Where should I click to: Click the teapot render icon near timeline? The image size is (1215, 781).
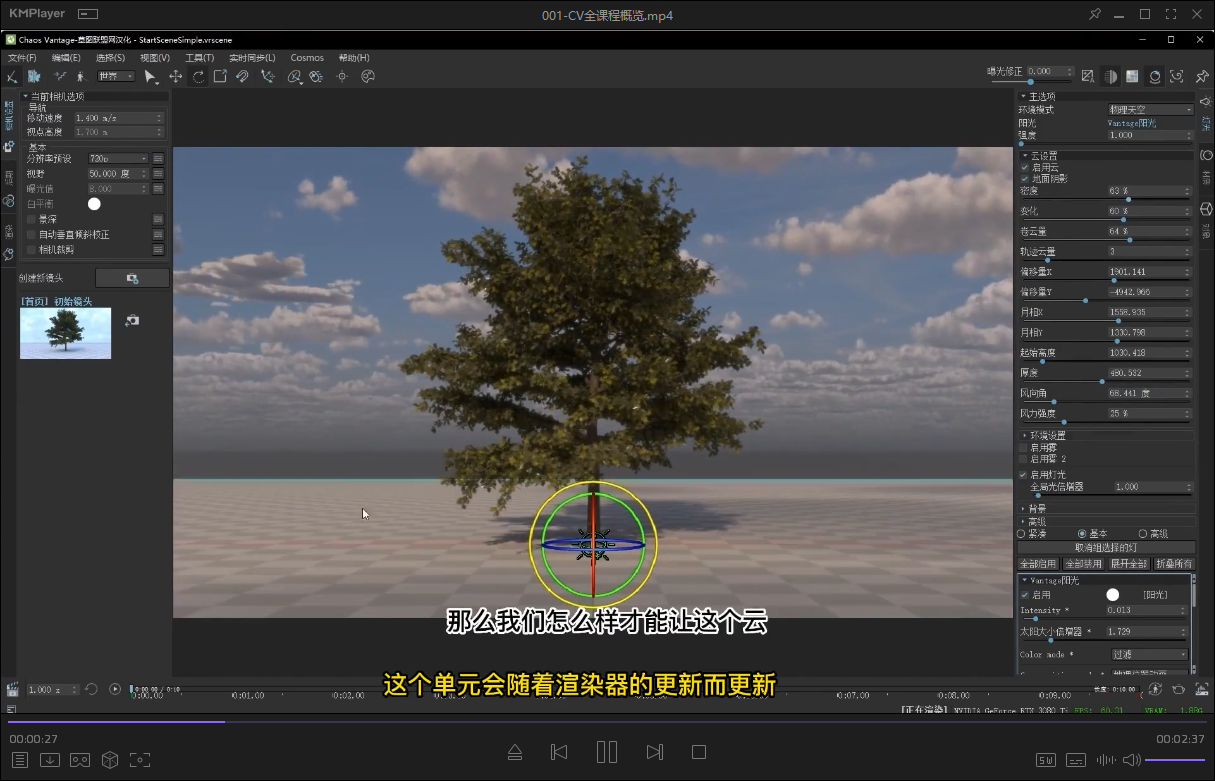pos(1178,689)
